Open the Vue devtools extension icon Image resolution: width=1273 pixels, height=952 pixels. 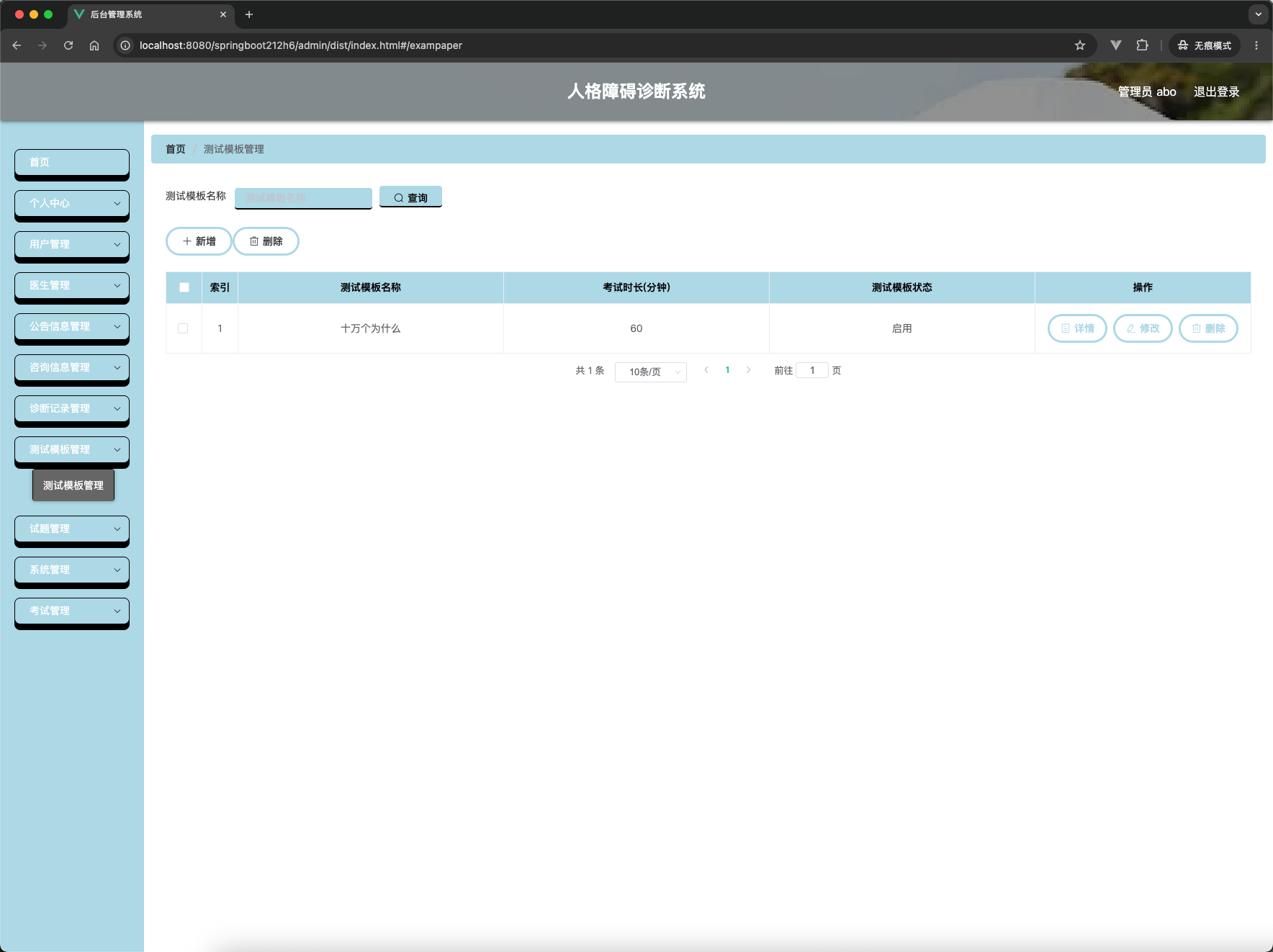(1116, 45)
